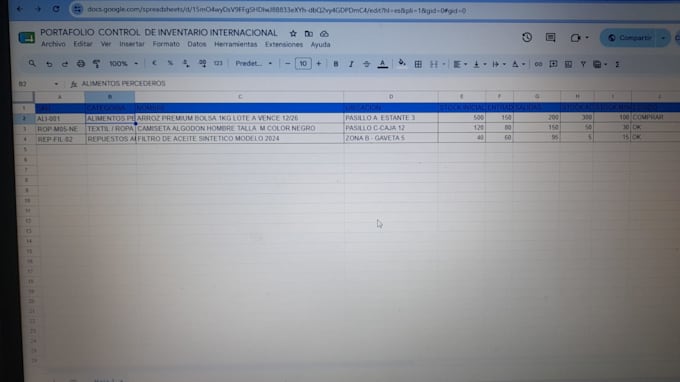
Task: Open the Extensiones menu
Action: (284, 44)
